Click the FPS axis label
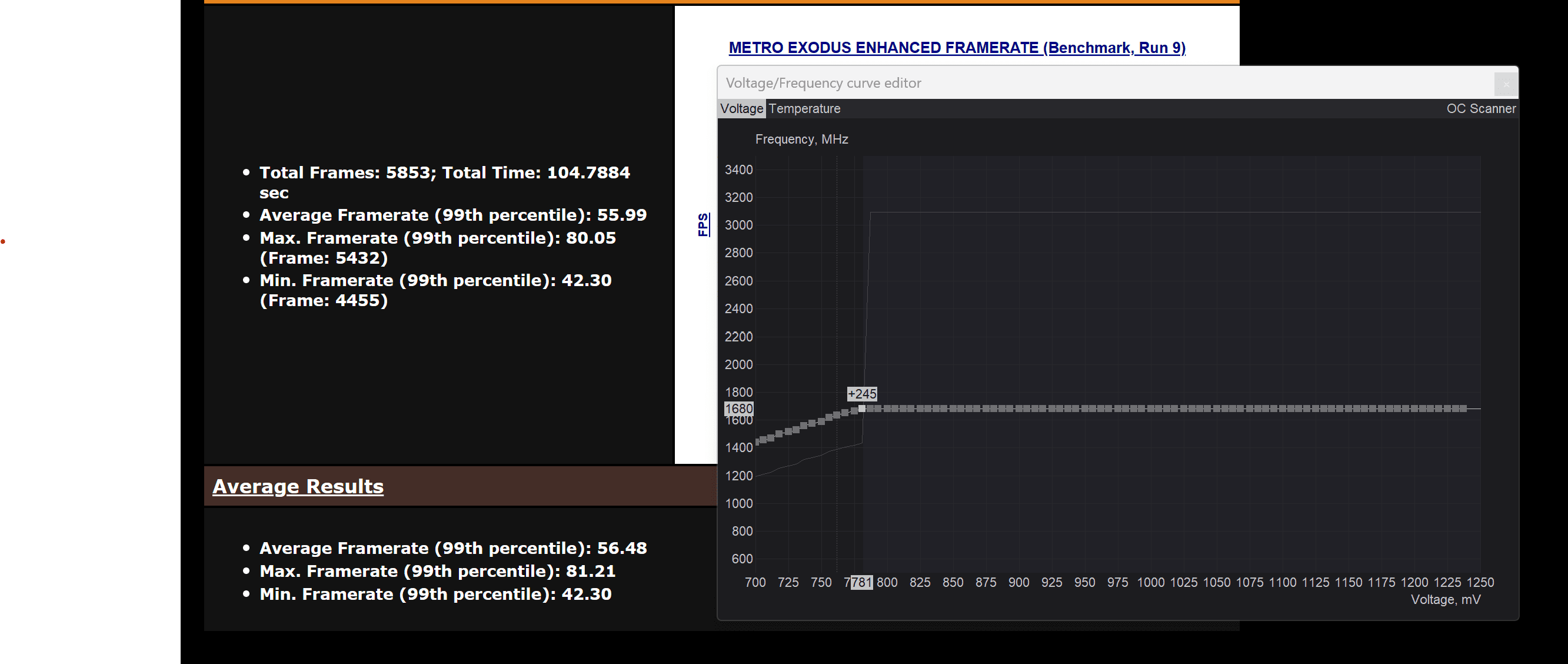1568x664 pixels. pyautogui.click(x=703, y=224)
